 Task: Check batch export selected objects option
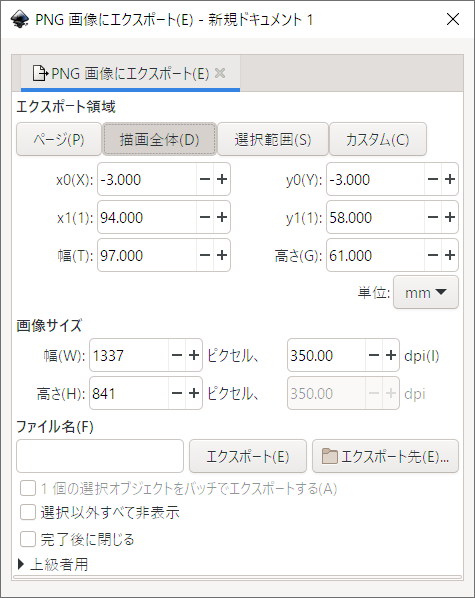pos(28,488)
